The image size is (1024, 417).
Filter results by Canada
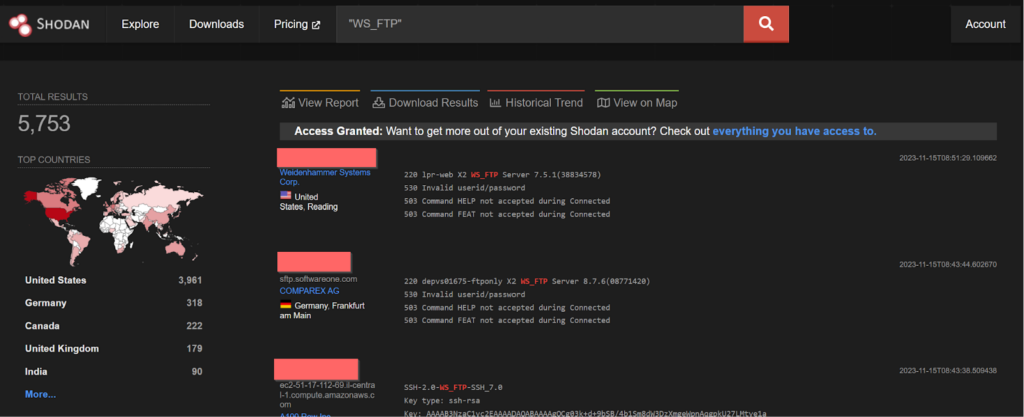pyautogui.click(x=41, y=326)
